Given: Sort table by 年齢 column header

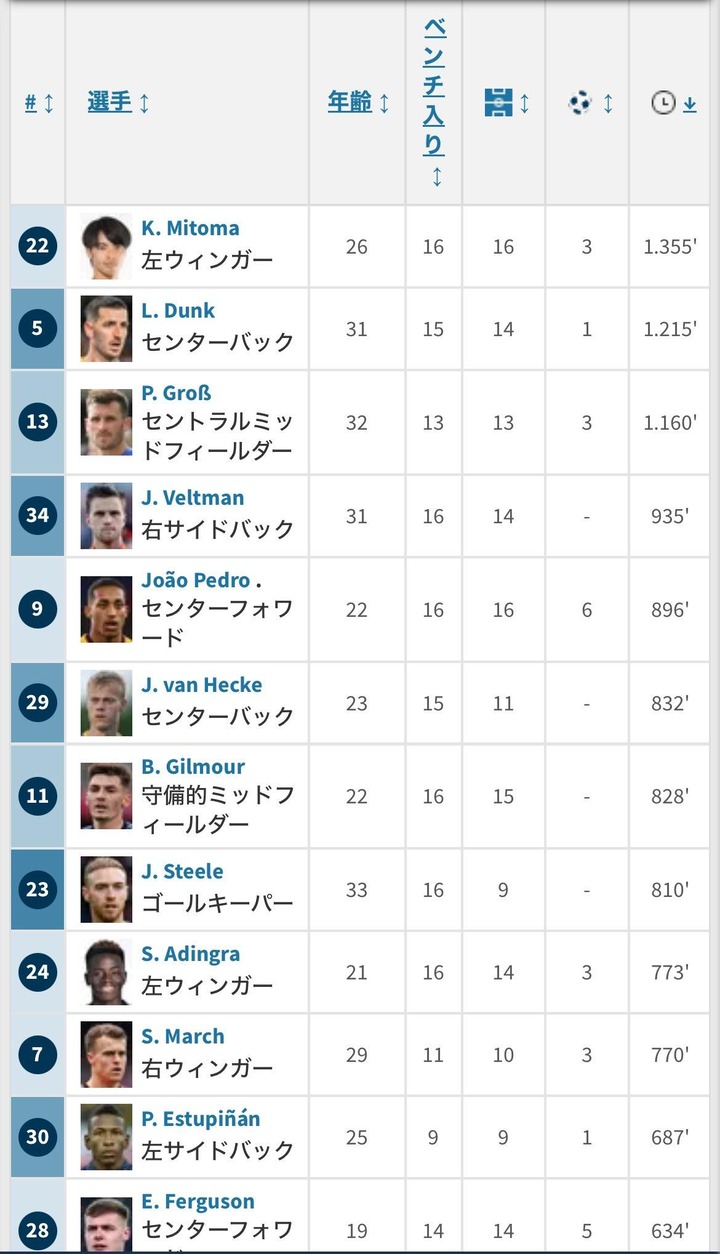Looking at the screenshot, I should [350, 102].
